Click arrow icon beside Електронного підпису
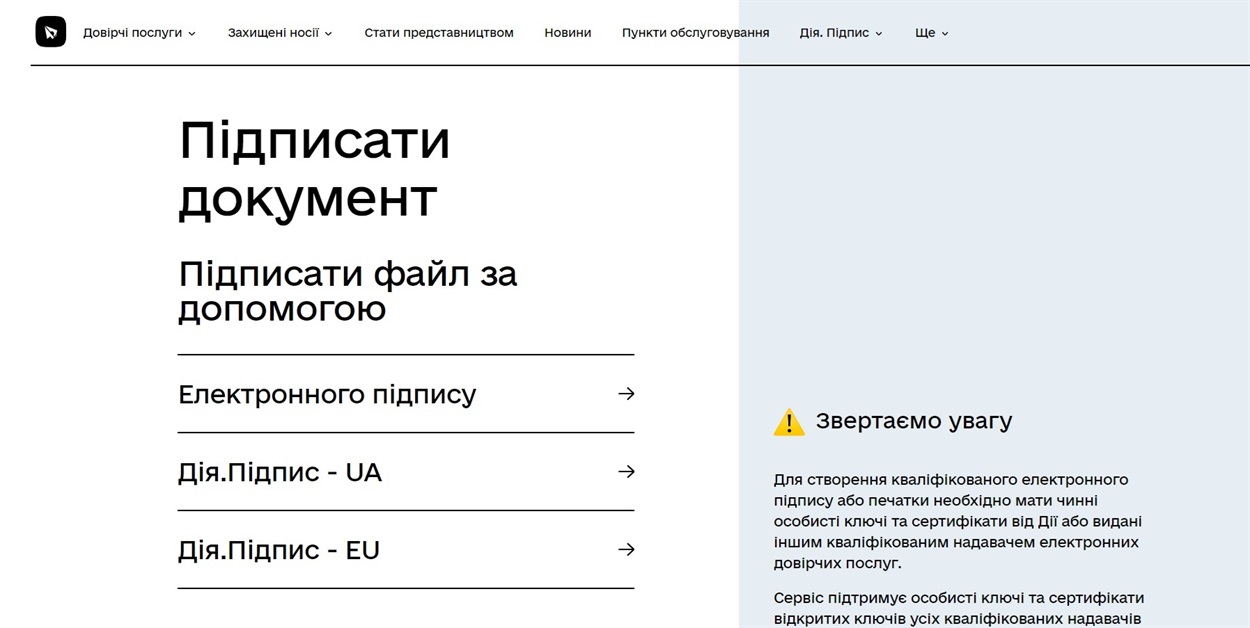 (x=626, y=394)
